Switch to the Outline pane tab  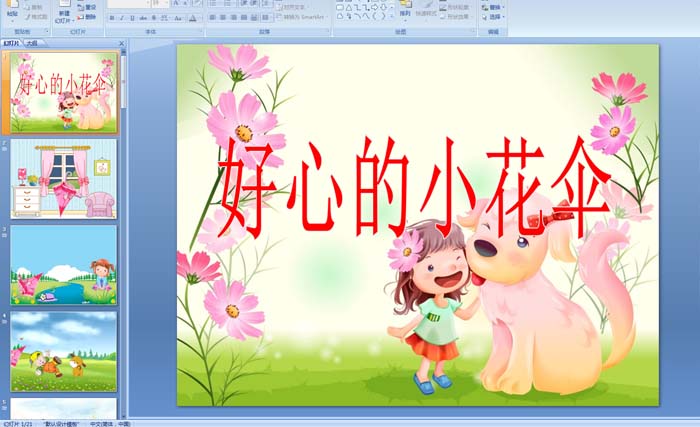tap(31, 43)
